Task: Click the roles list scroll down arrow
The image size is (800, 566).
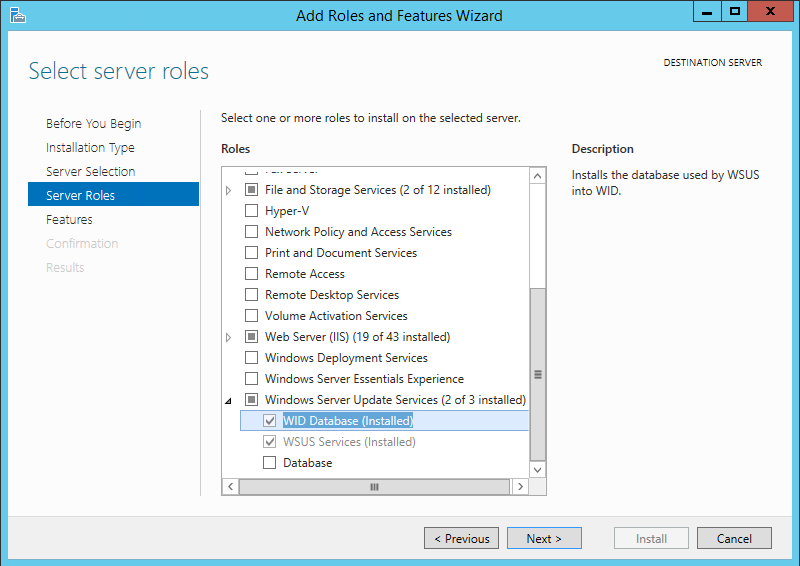Action: [538, 468]
